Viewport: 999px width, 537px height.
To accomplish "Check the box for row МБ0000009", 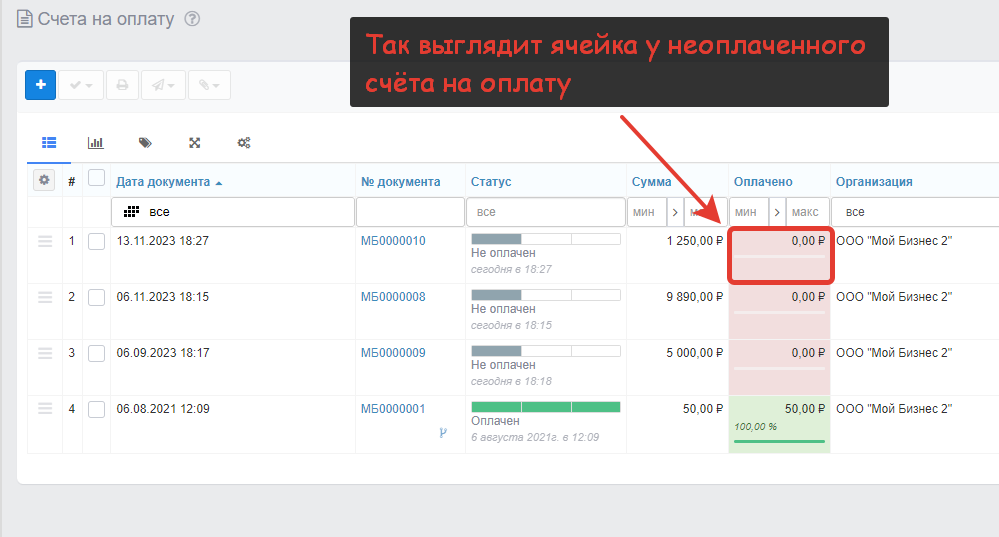I will pyautogui.click(x=96, y=354).
